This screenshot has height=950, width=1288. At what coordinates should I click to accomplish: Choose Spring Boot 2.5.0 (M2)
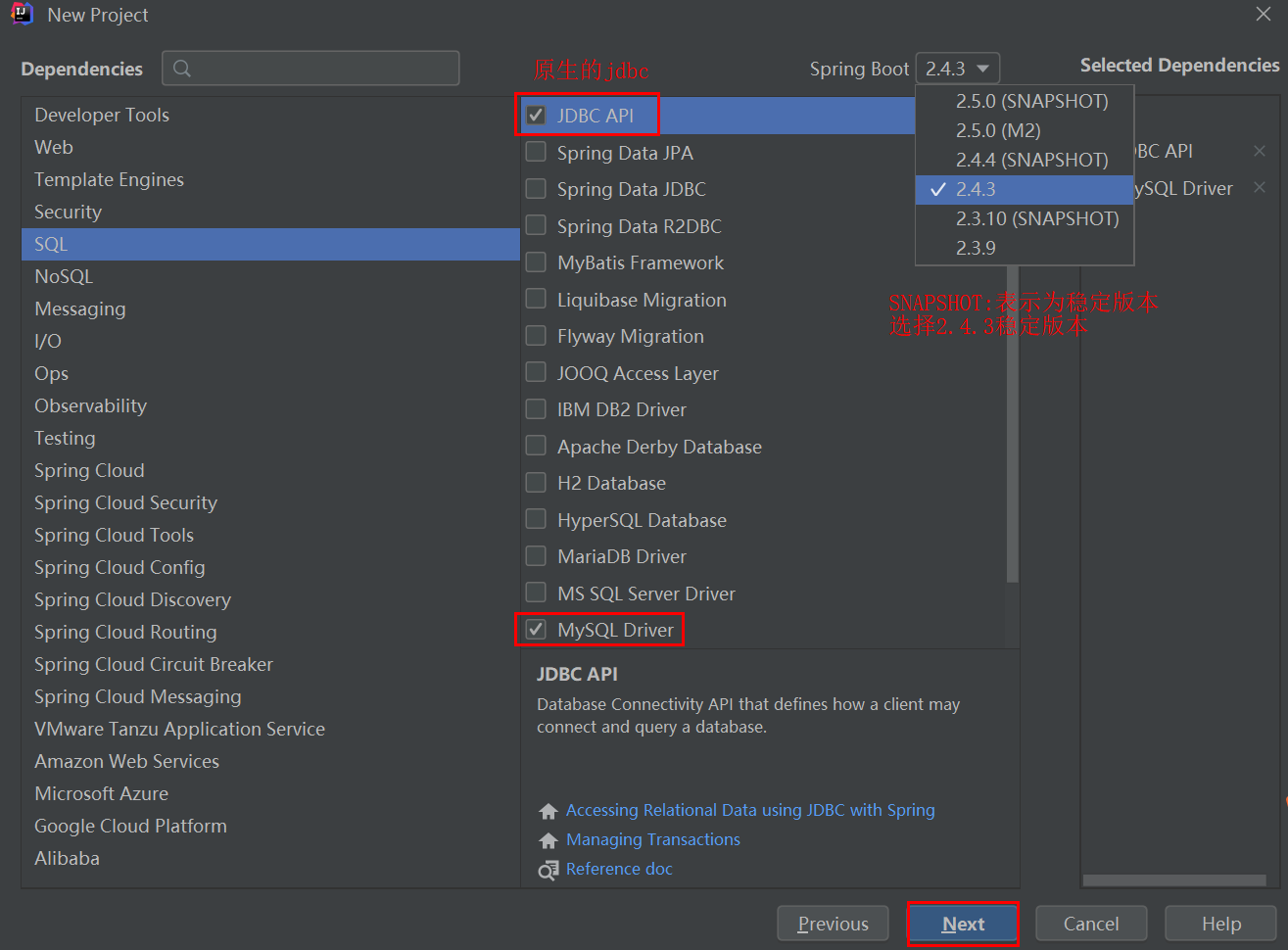tap(1025, 130)
